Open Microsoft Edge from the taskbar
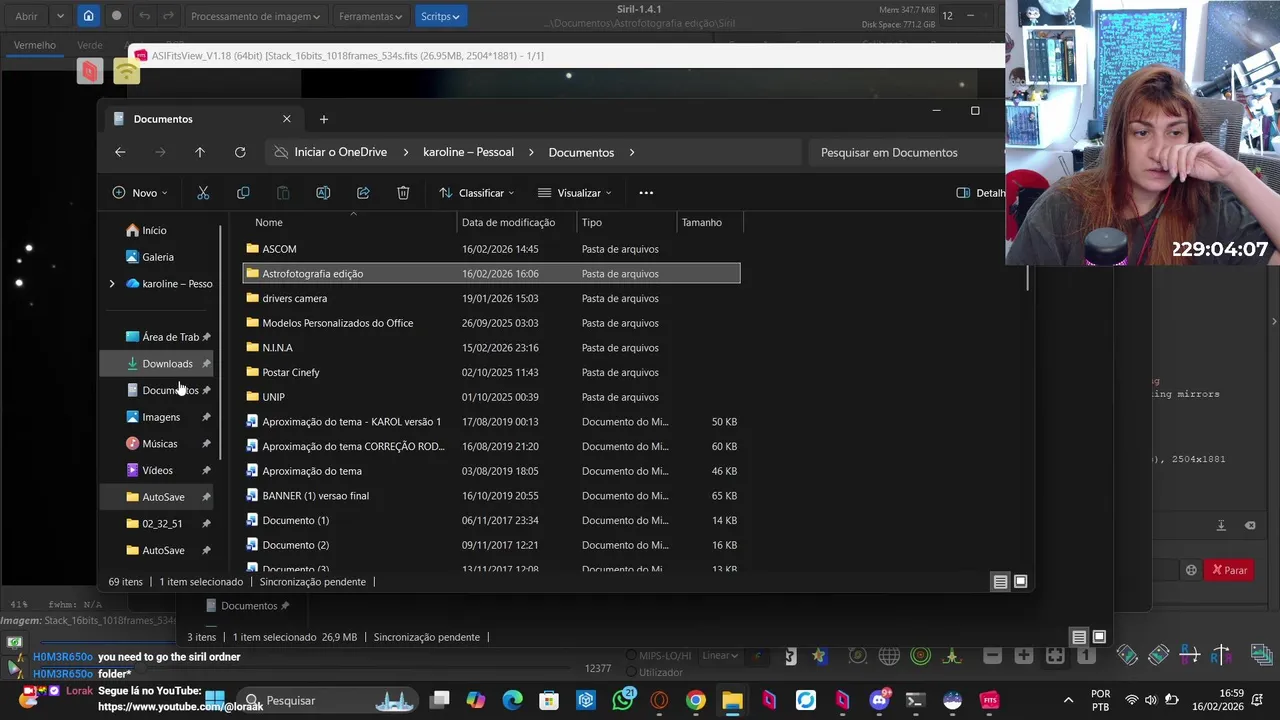1280x720 pixels. [x=512, y=700]
